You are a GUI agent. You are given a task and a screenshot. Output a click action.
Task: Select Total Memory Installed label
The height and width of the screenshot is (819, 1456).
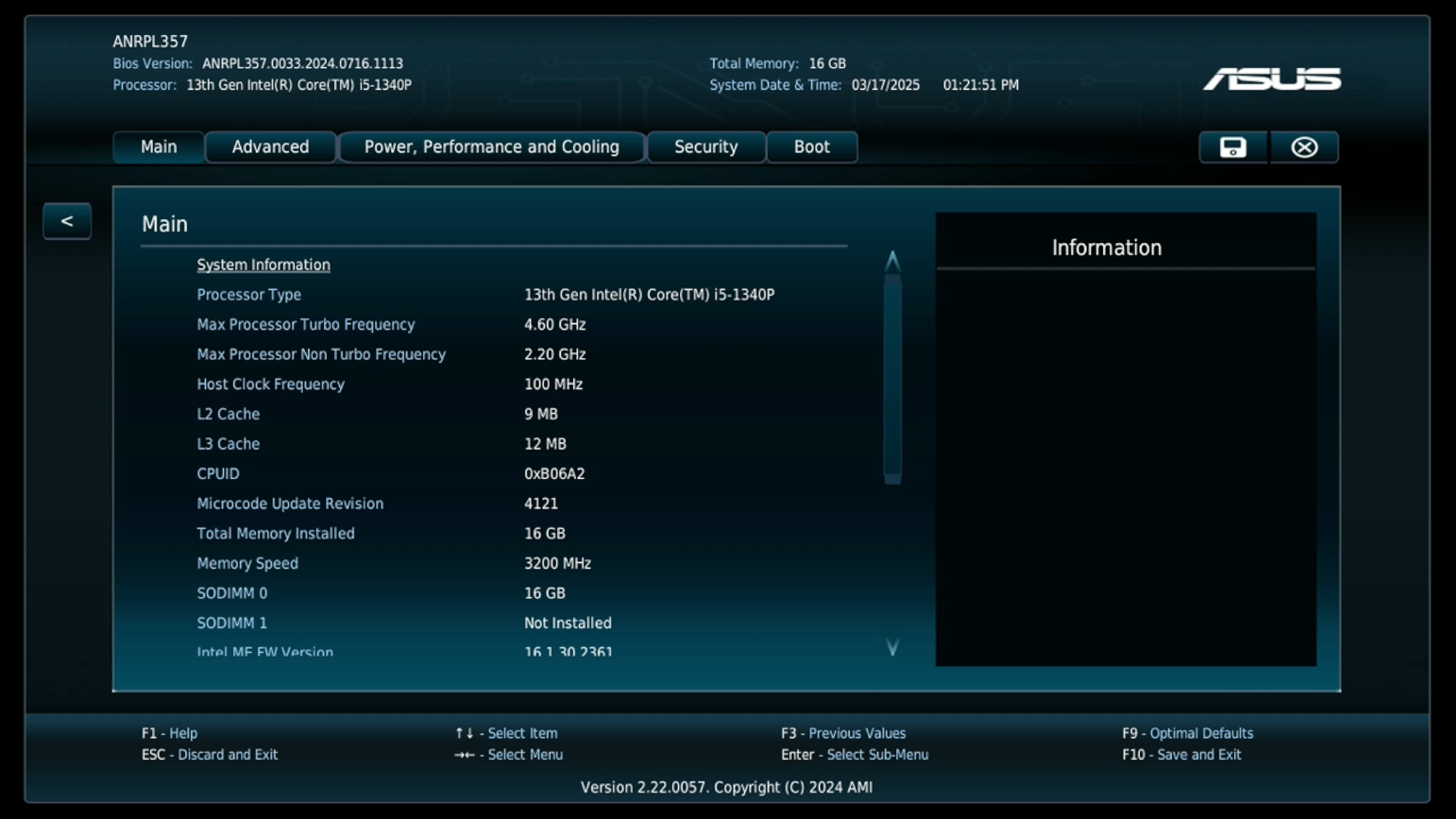pyautogui.click(x=275, y=534)
